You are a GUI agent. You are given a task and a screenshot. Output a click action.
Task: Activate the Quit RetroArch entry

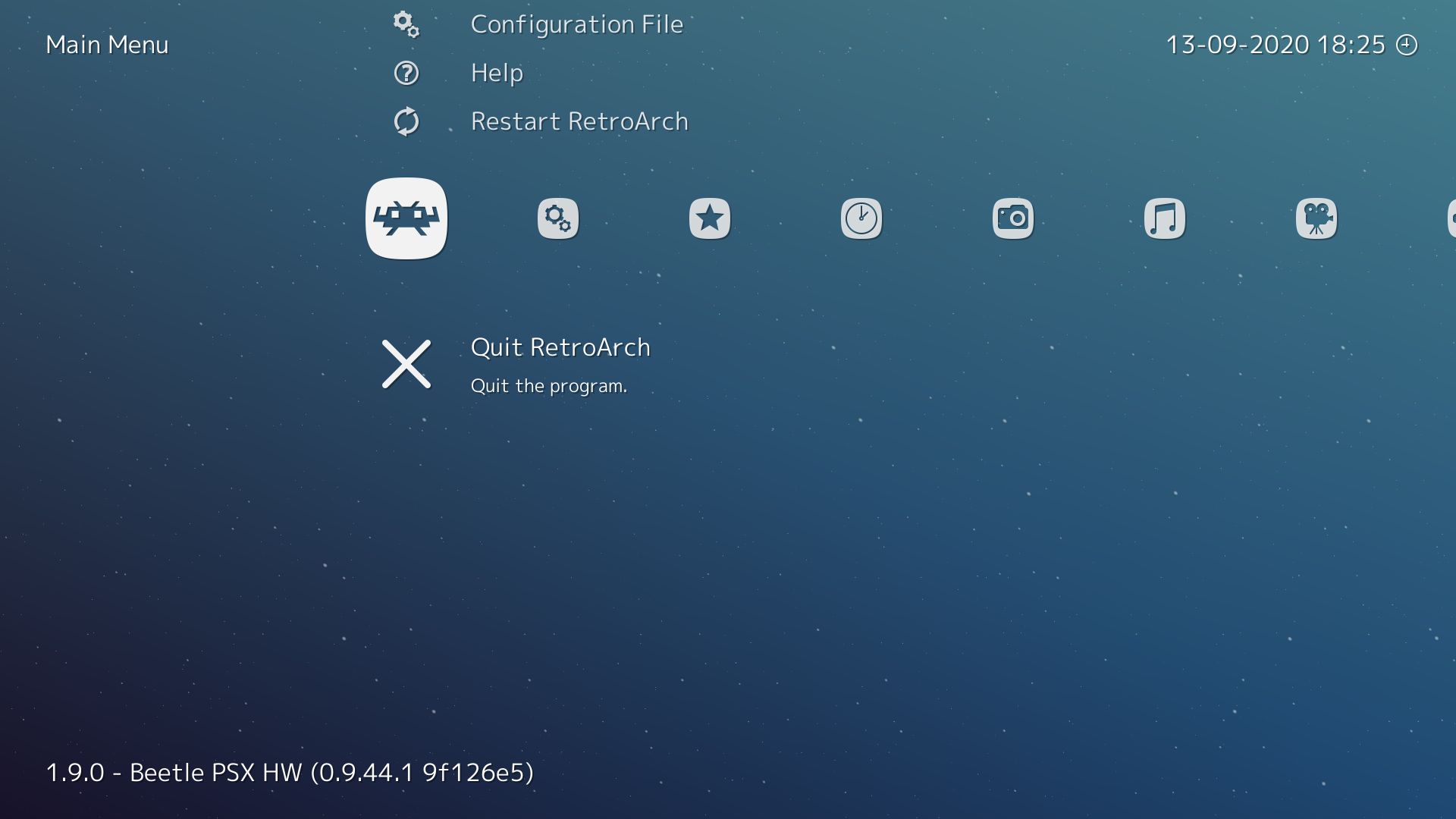point(560,347)
